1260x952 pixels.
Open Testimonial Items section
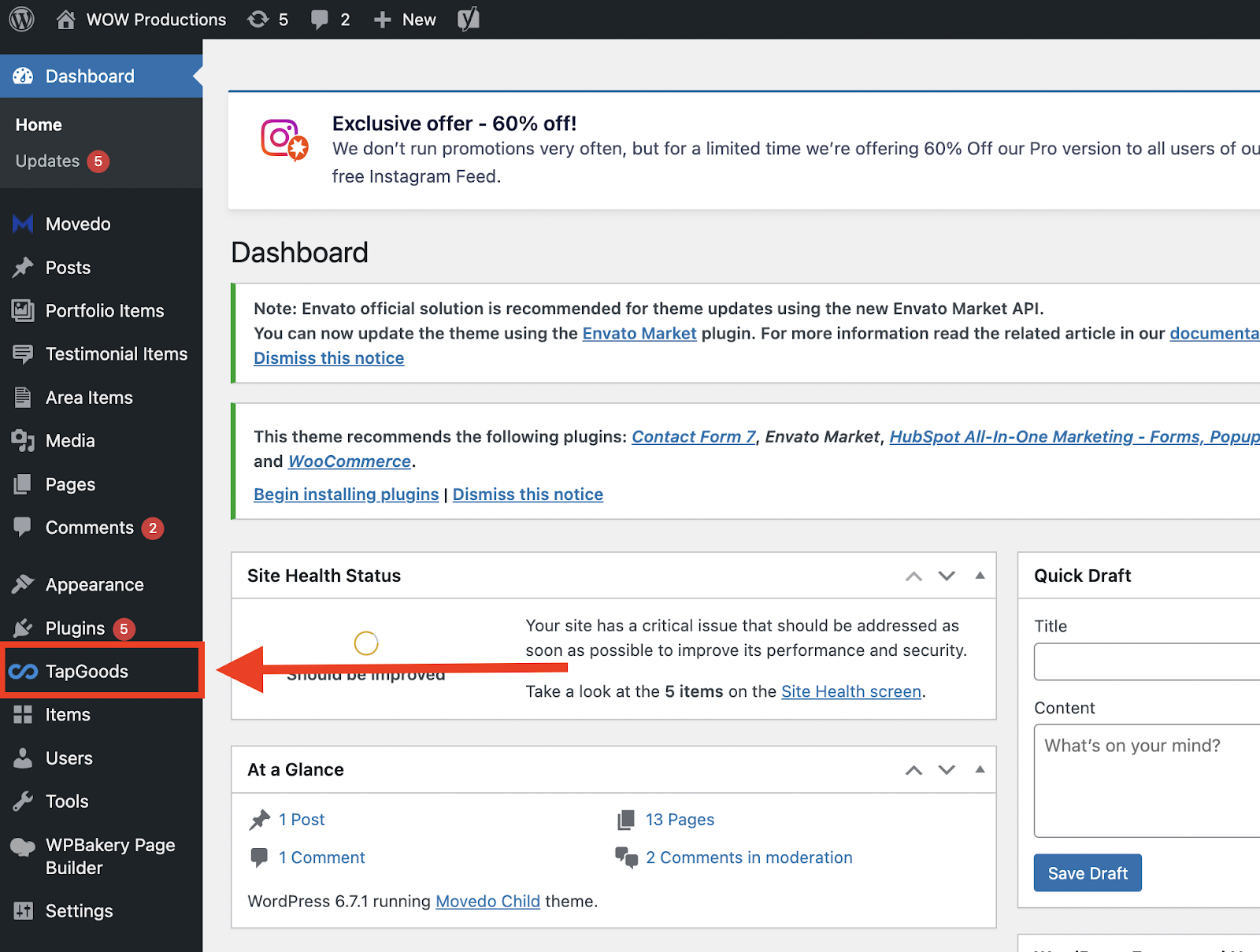[x=117, y=354]
